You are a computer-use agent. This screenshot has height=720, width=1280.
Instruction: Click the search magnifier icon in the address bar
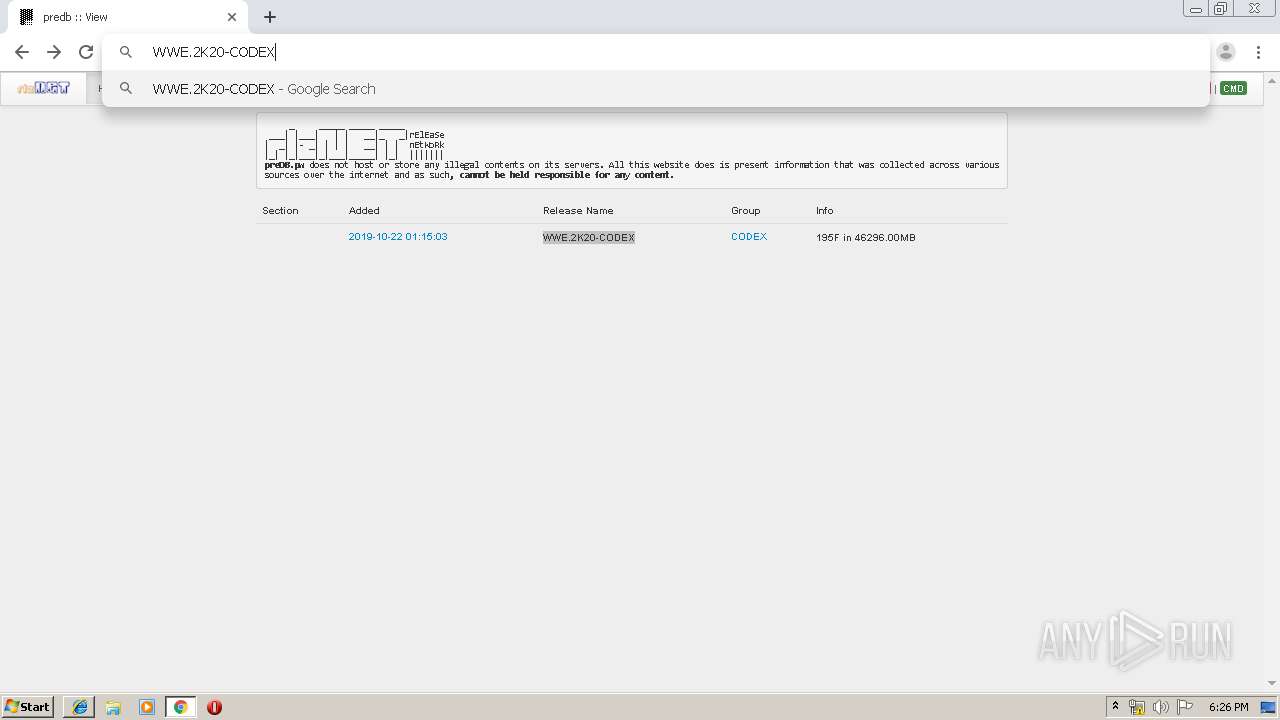coord(126,52)
